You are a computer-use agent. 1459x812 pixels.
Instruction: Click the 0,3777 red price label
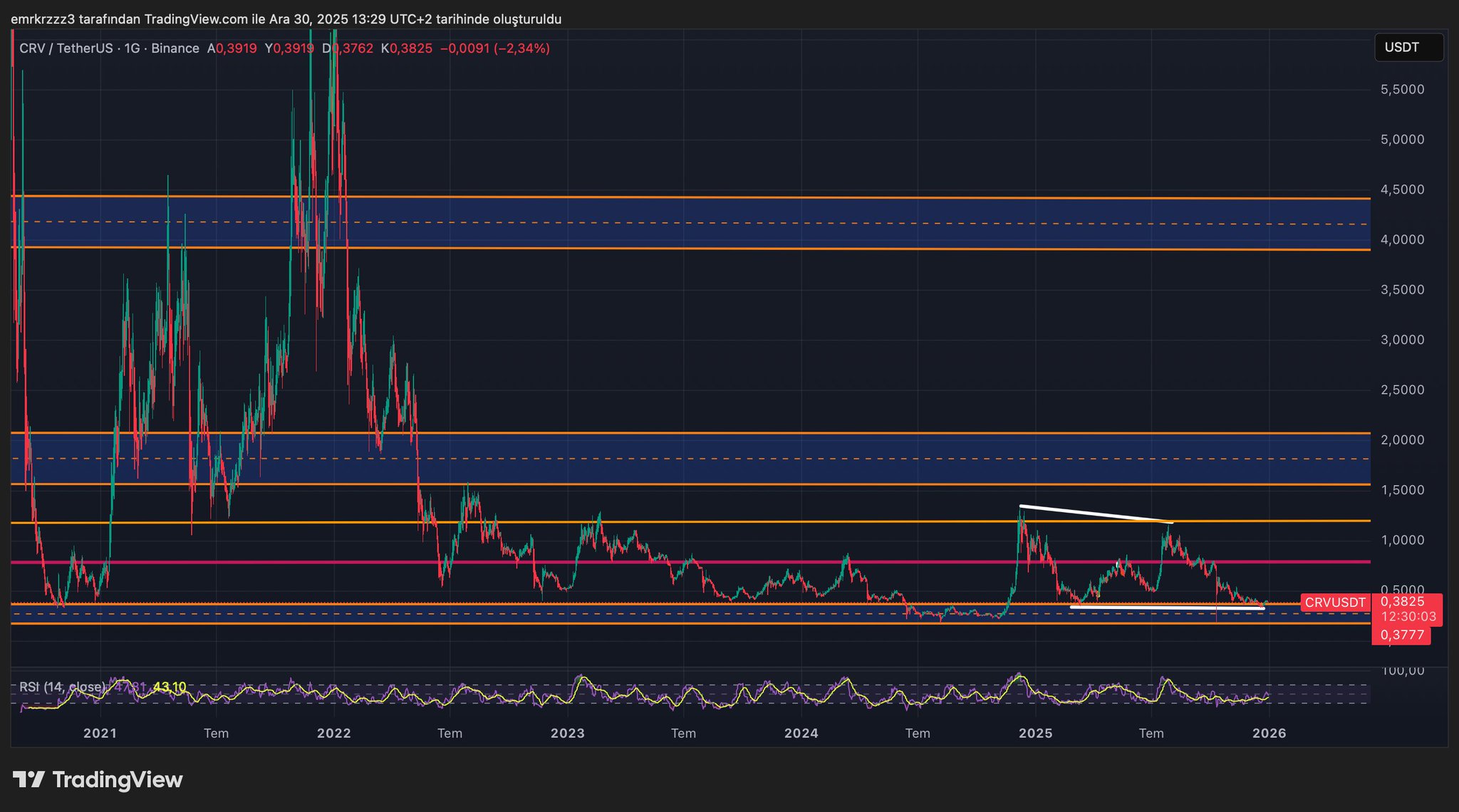[1402, 635]
